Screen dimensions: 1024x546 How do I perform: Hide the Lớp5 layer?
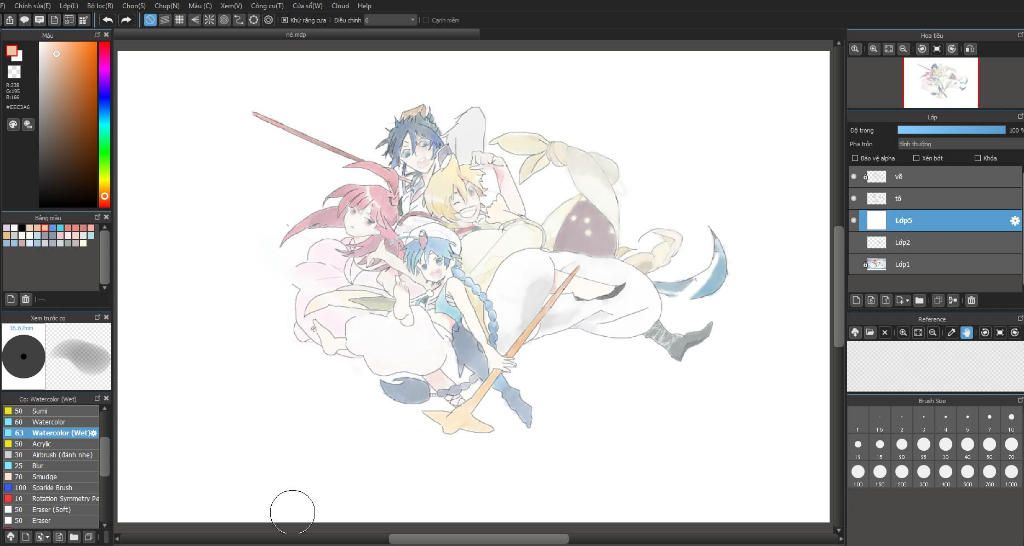click(854, 221)
